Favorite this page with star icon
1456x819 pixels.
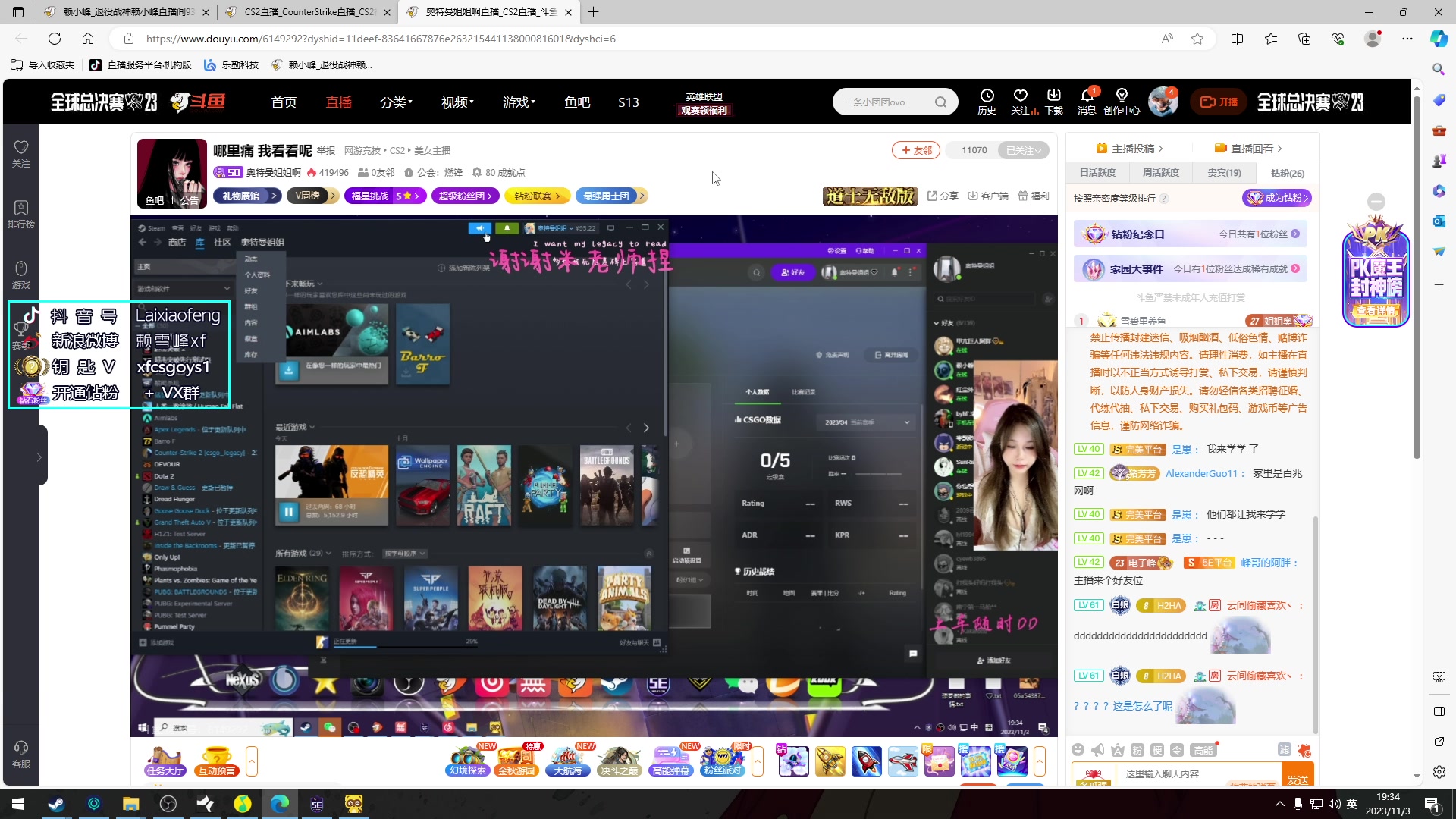(x=1197, y=39)
